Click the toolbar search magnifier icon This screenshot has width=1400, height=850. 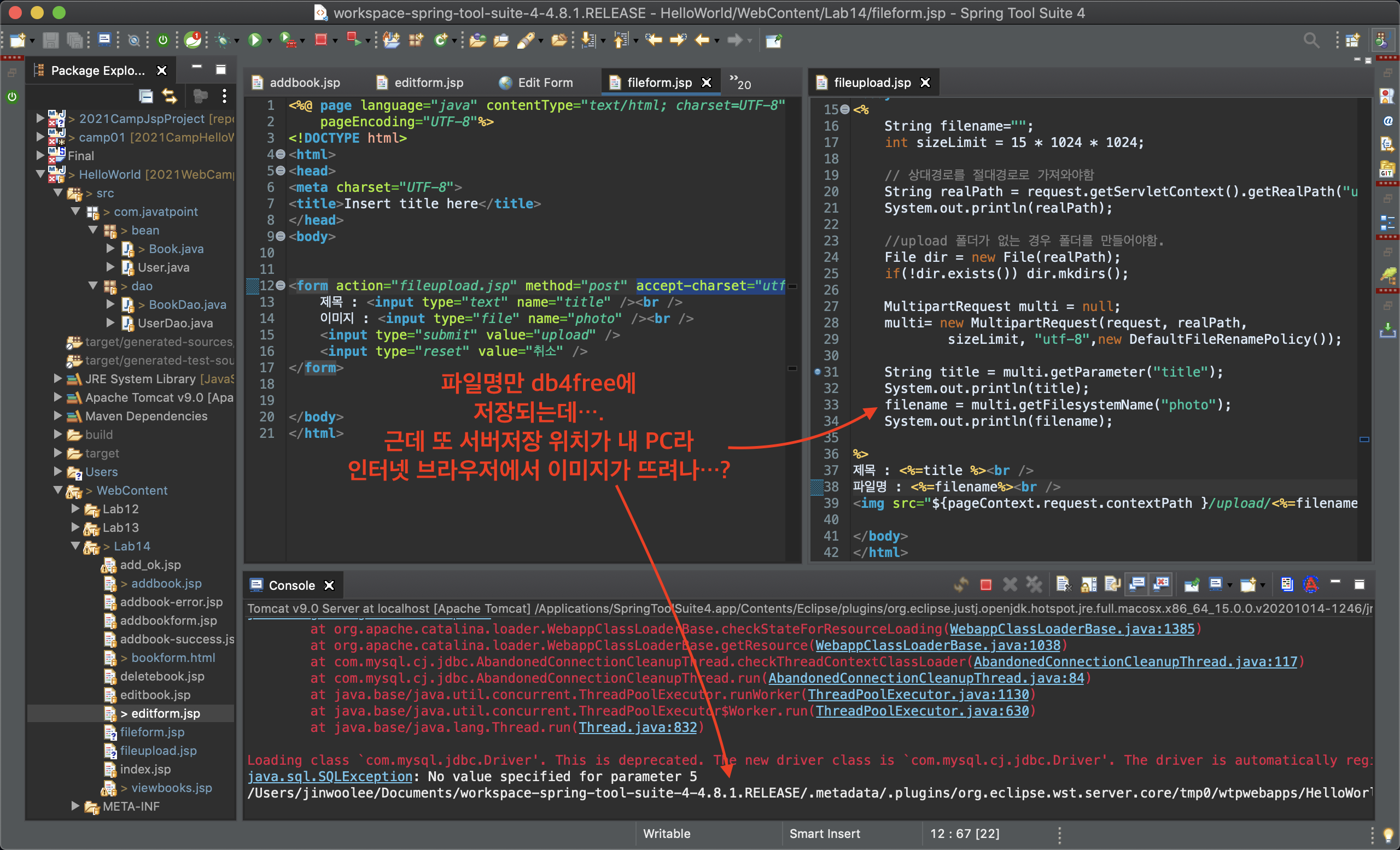point(1311,40)
